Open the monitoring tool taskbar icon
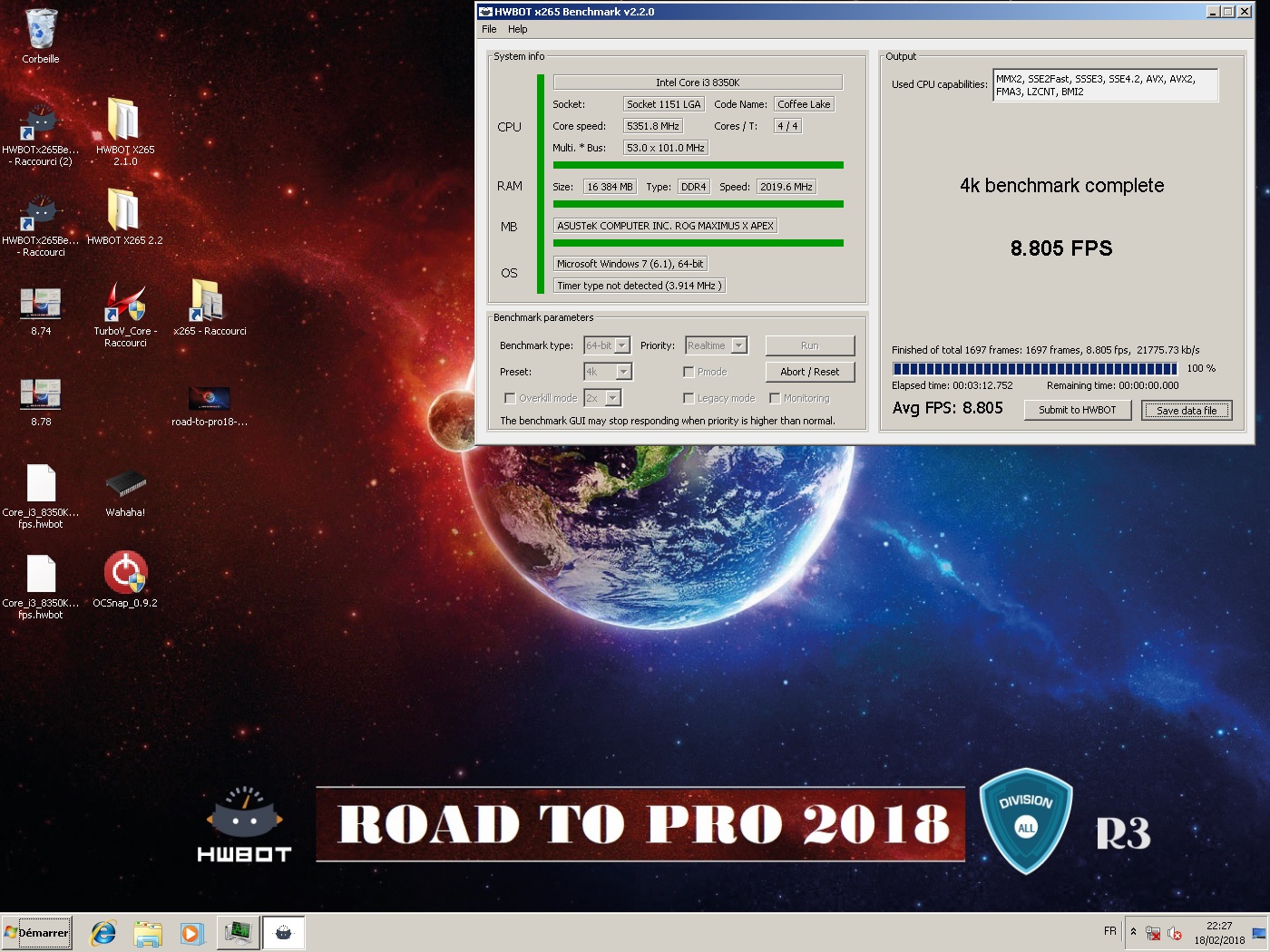This screenshot has width=1270, height=952. click(239, 933)
